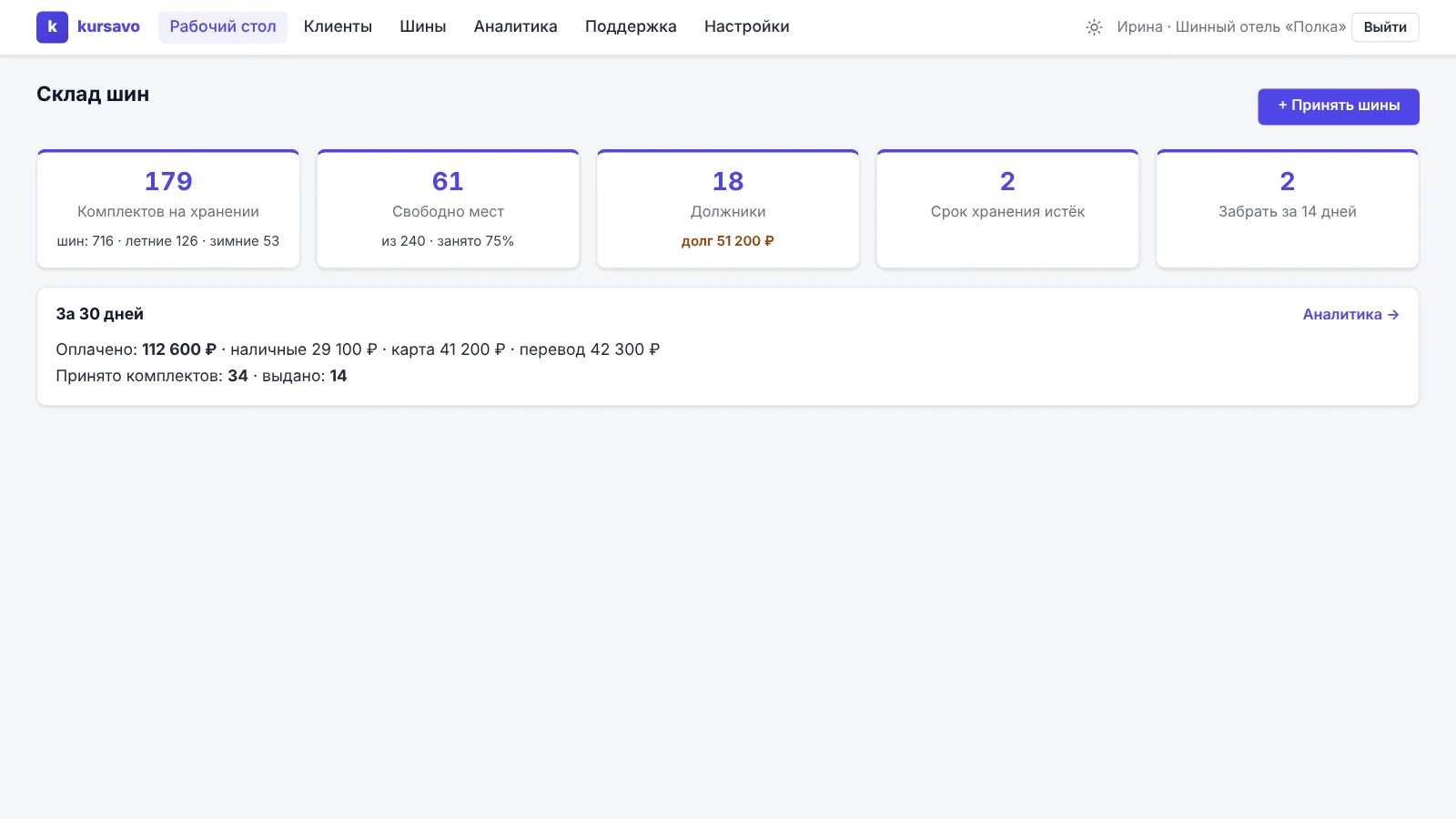Screen dimensions: 1456x819
Task: Click the "перевод 42 300 ₽" value
Action: click(x=590, y=349)
